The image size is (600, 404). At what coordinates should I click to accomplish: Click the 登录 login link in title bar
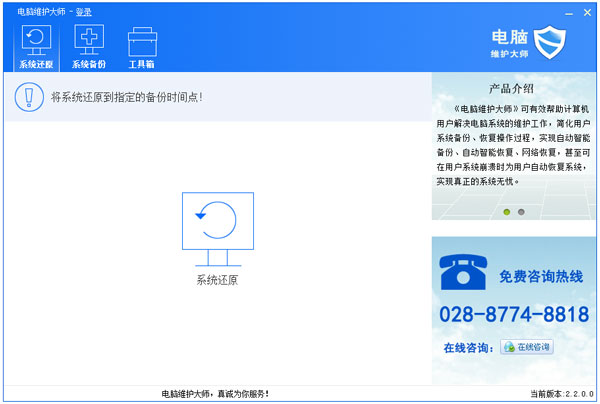85,12
